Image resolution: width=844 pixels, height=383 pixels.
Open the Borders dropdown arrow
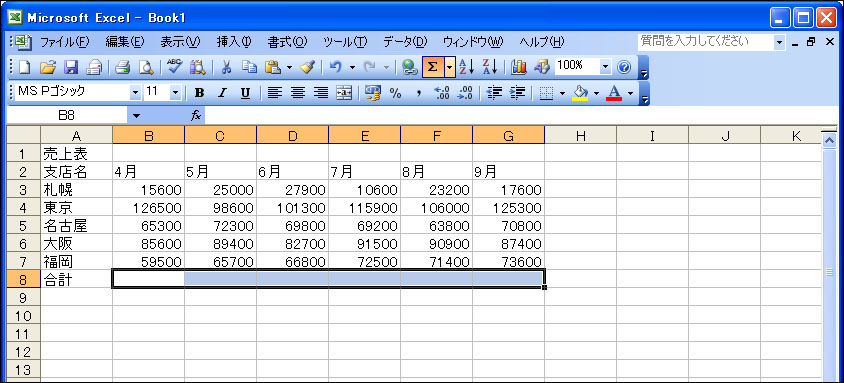pyautogui.click(x=562, y=94)
